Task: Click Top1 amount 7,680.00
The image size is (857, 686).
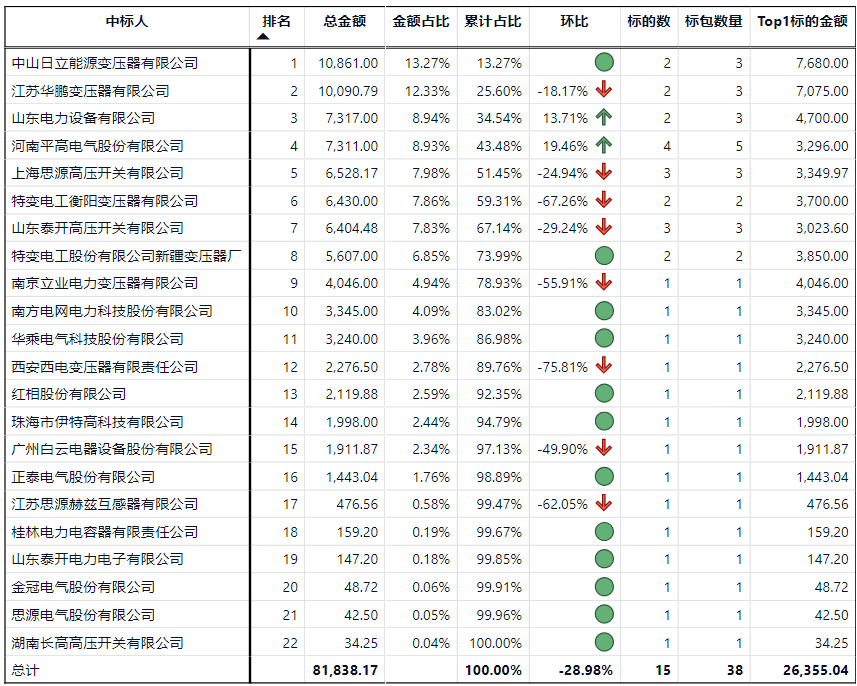Action: [822, 63]
